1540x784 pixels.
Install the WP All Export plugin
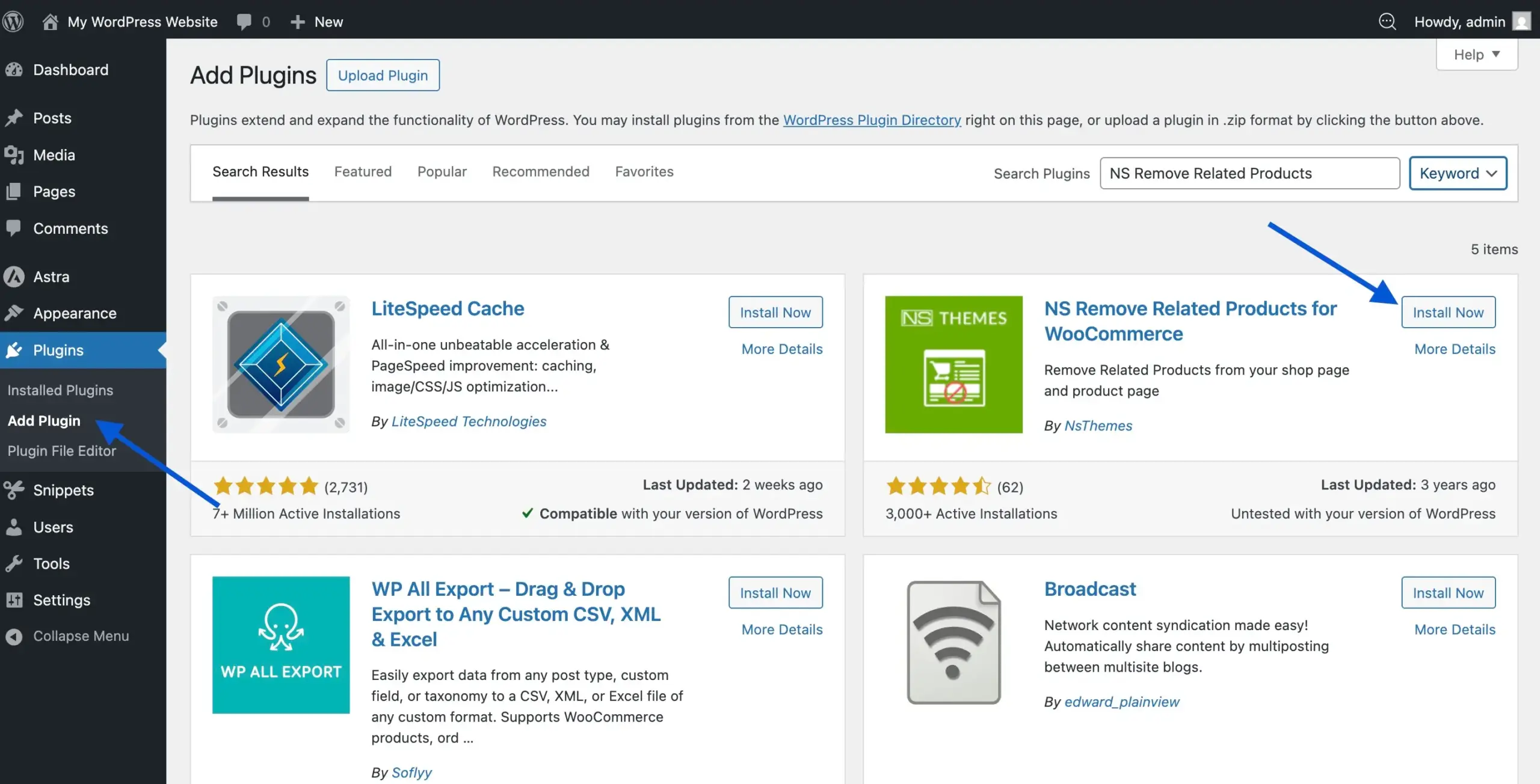point(775,593)
